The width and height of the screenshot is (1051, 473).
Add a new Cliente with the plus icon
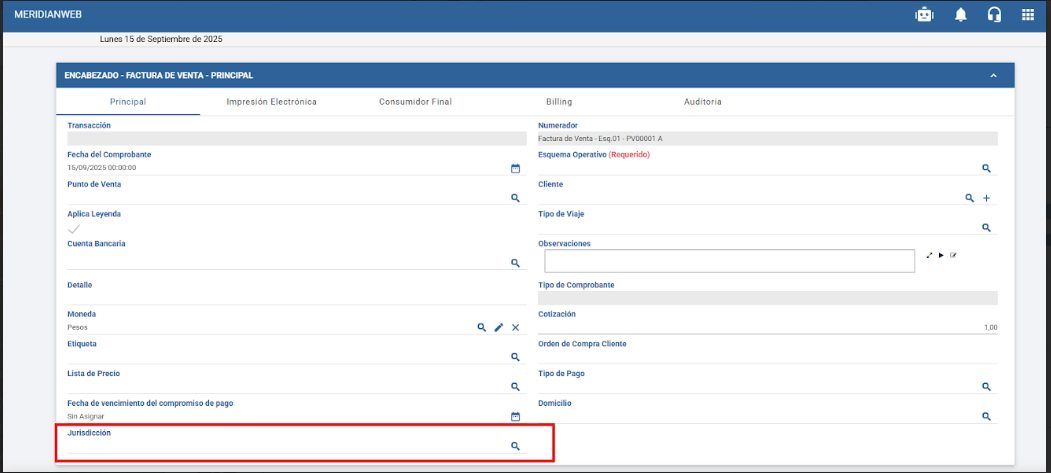click(x=987, y=198)
